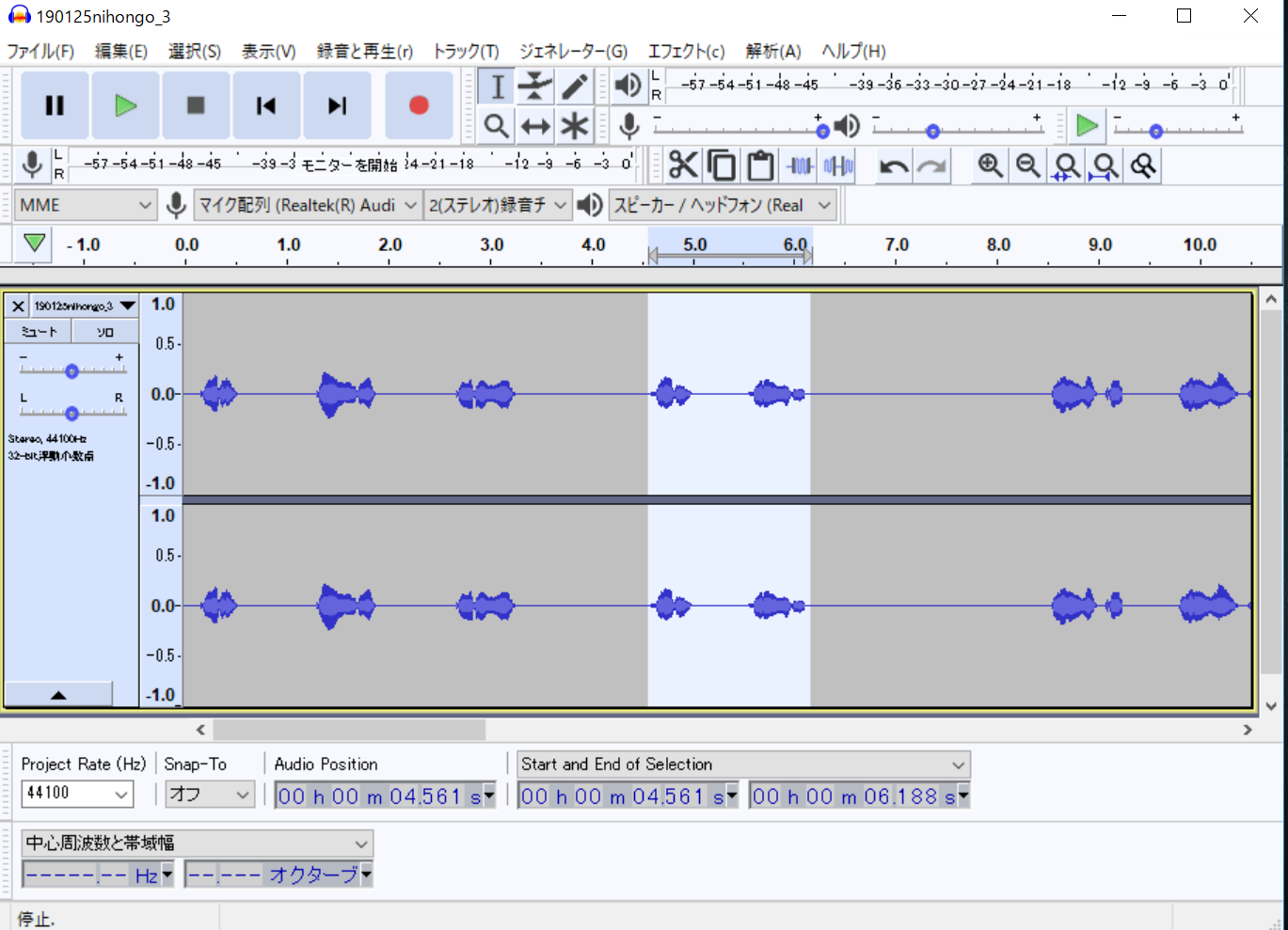This screenshot has width=1288, height=930.
Task: Silence the selected audio
Action: (x=838, y=166)
